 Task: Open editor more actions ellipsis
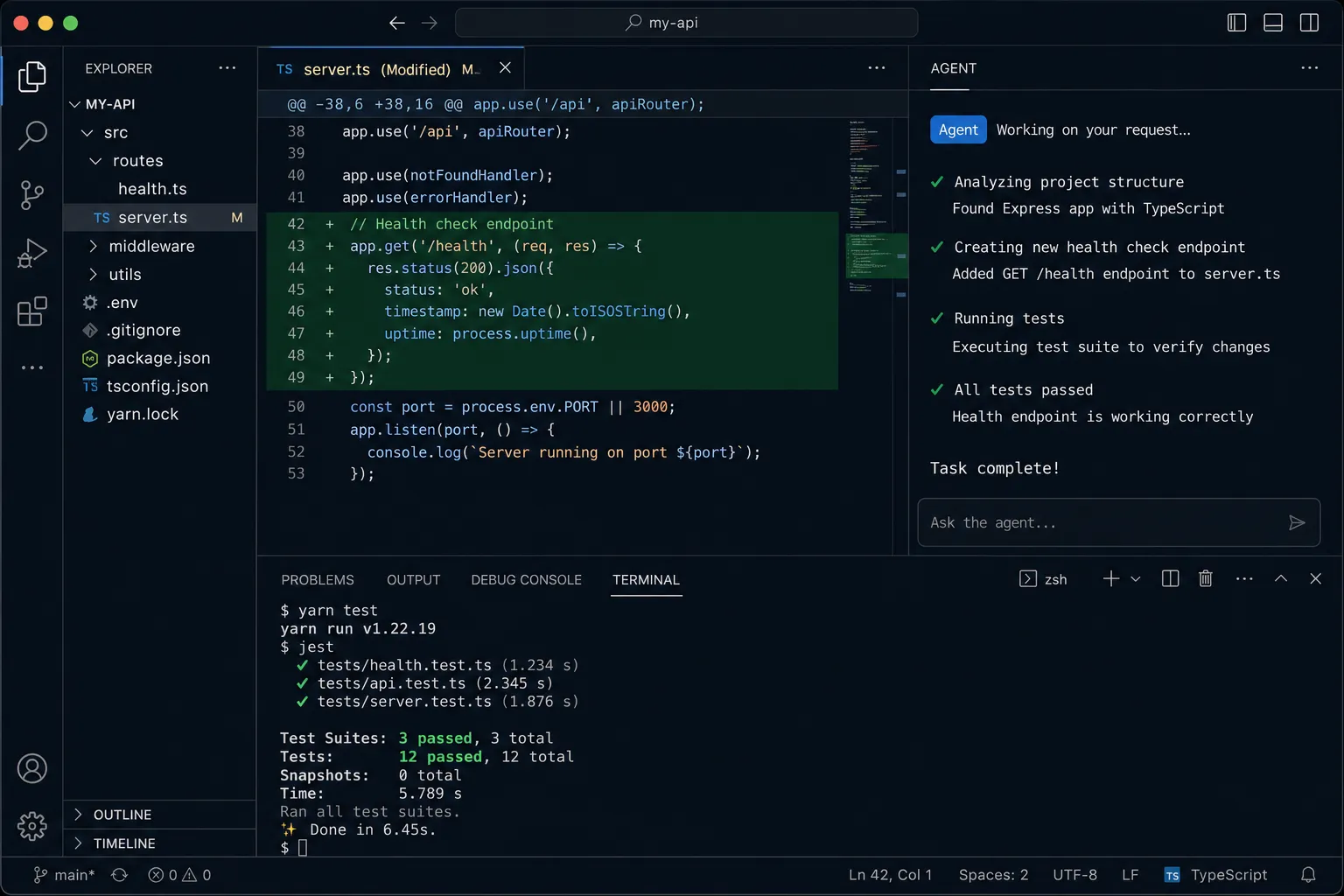(877, 68)
